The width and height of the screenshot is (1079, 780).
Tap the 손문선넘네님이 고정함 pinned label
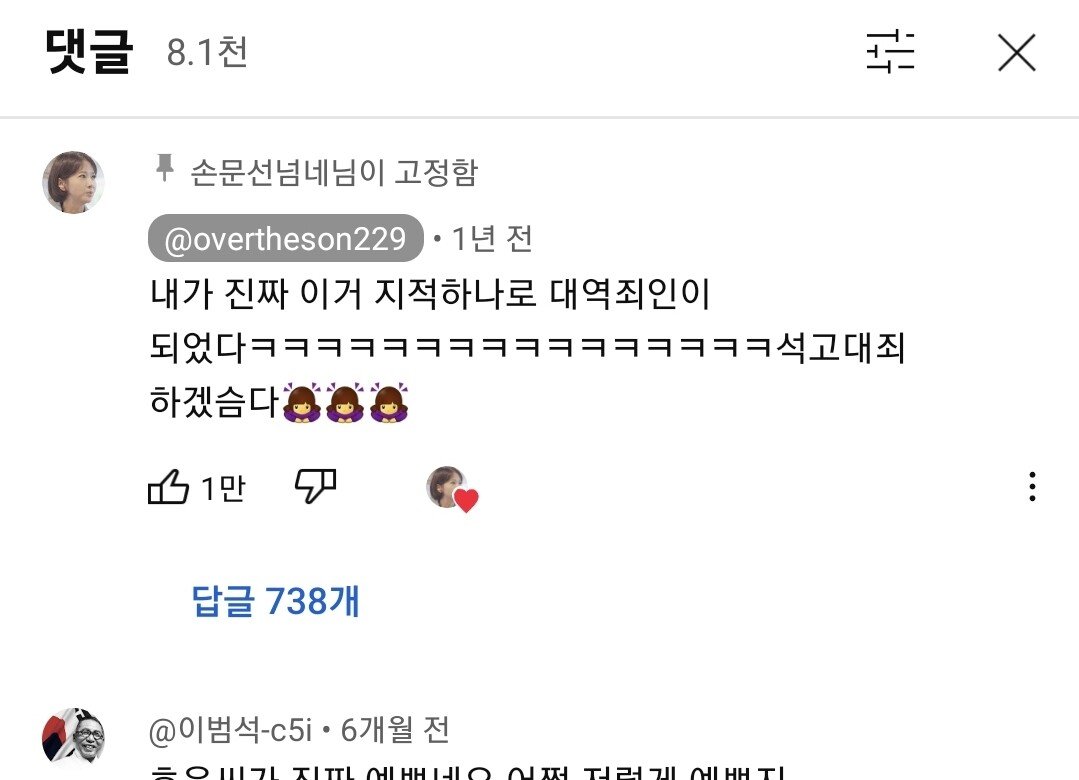click(333, 171)
